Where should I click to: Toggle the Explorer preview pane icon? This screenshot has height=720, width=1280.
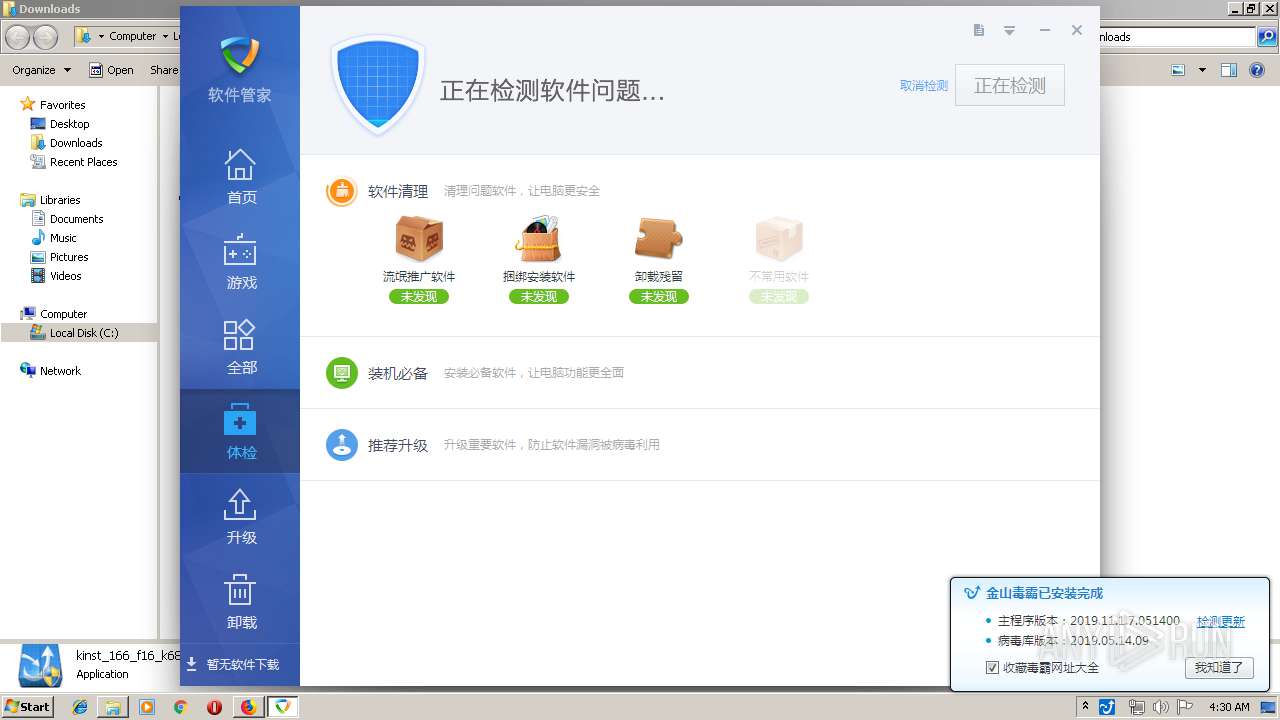click(1229, 70)
